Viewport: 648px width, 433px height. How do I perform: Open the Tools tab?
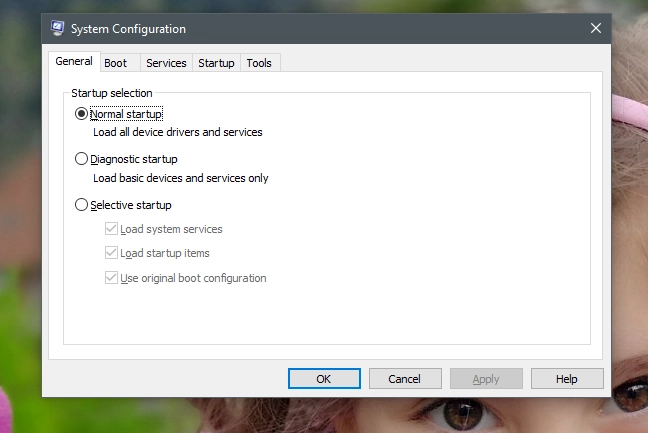tap(259, 63)
